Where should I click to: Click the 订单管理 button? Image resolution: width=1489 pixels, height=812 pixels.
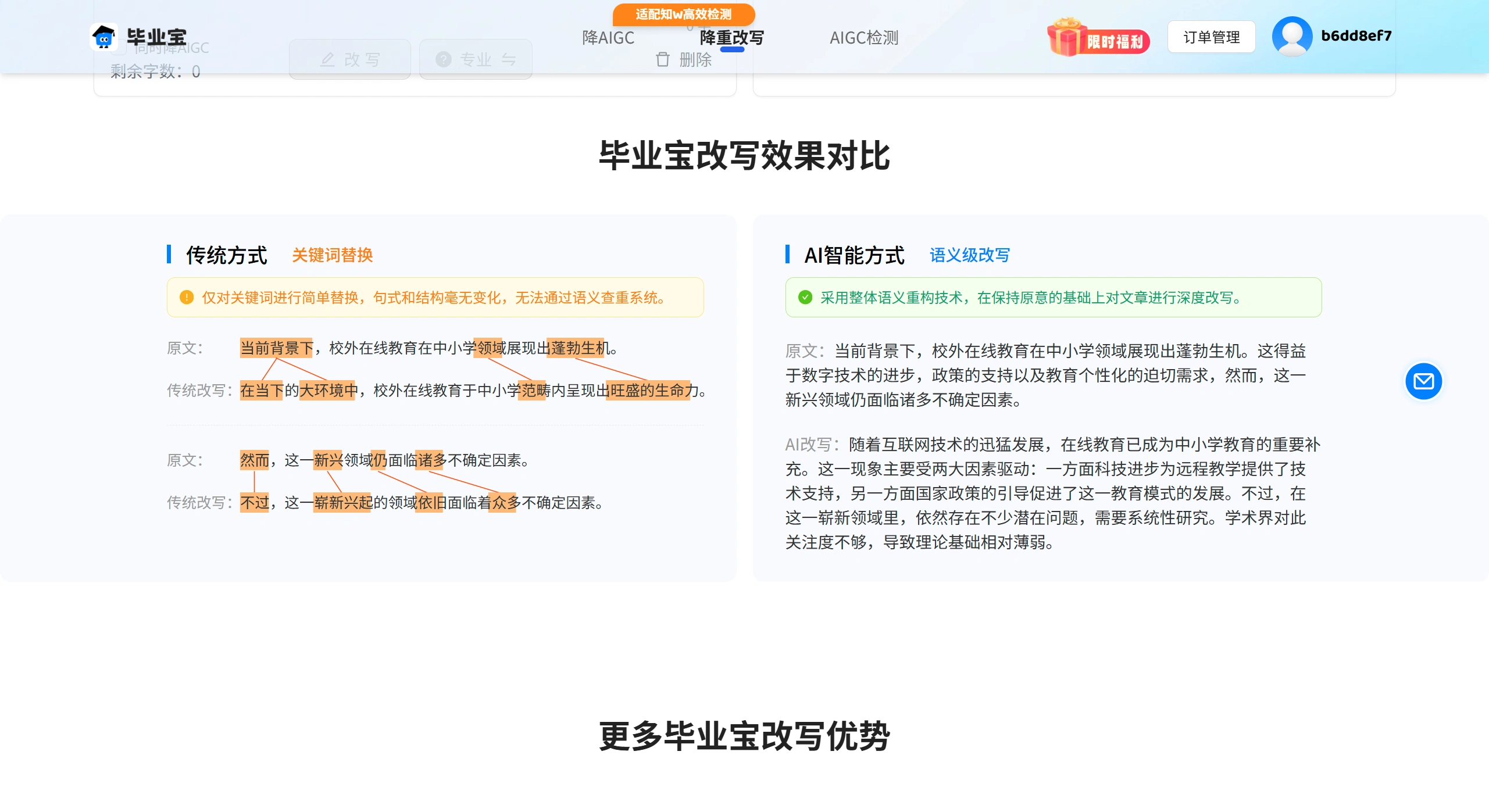1212,37
